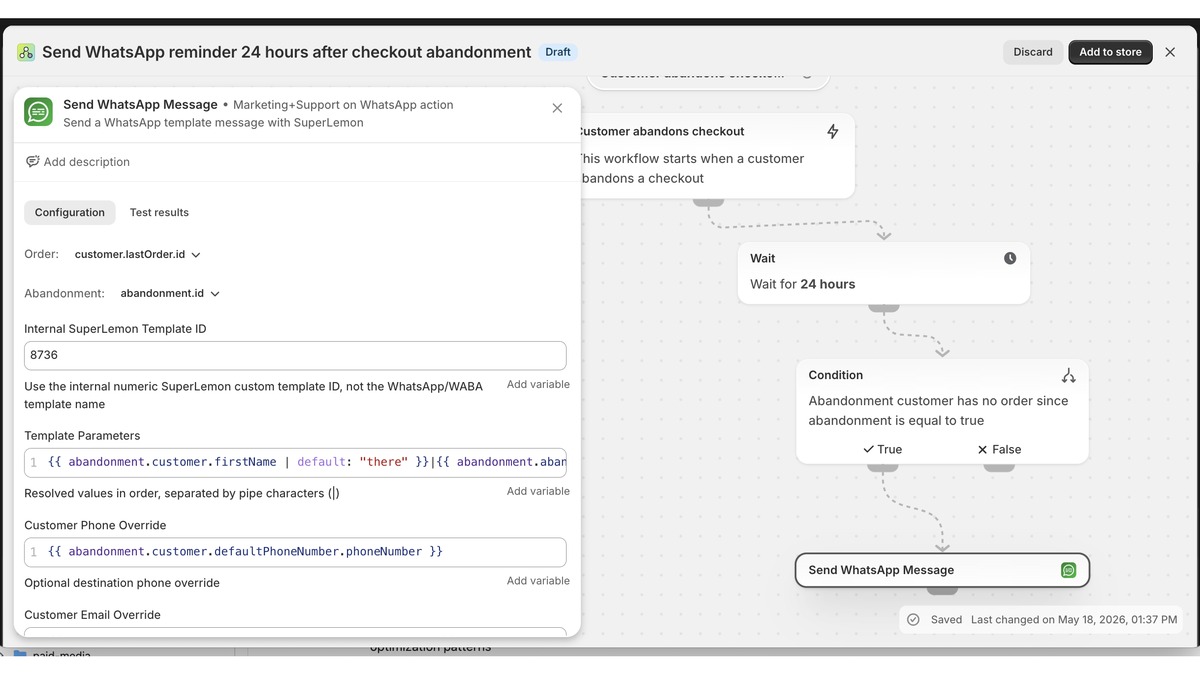The height and width of the screenshot is (675, 1200).
Task: Click Add variable under Customer Phone Override
Action: click(x=538, y=580)
